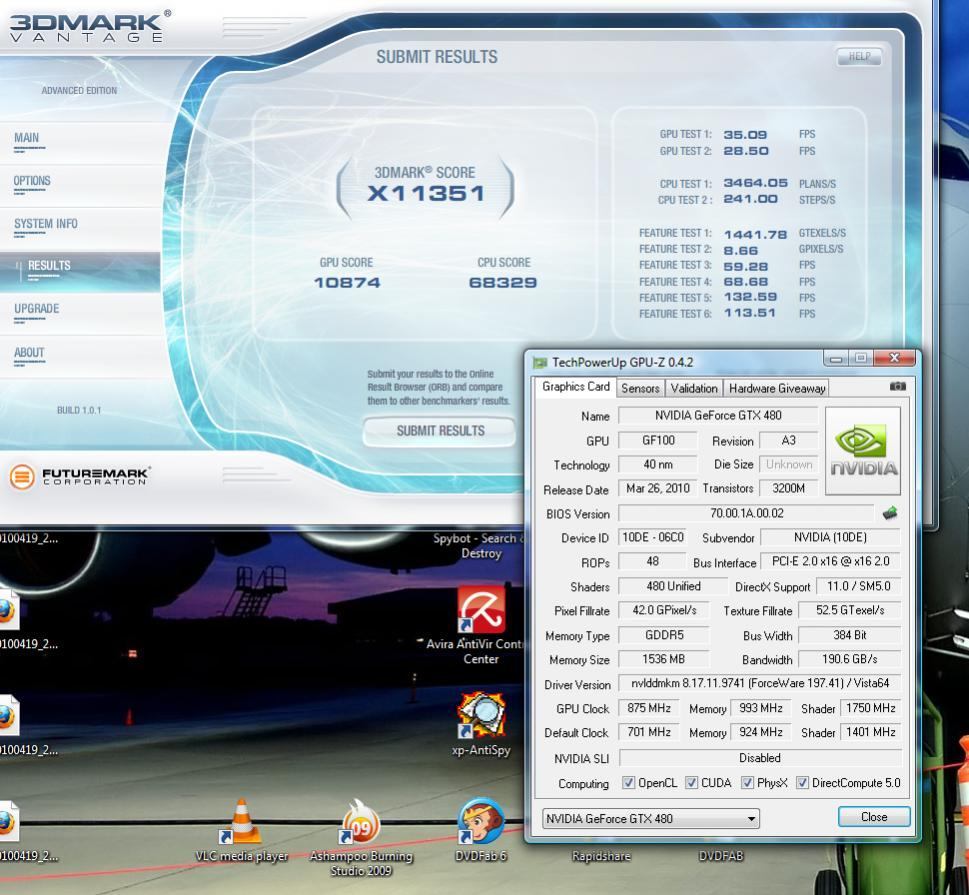
Task: Select the Graphics Card tab
Action: click(x=575, y=387)
